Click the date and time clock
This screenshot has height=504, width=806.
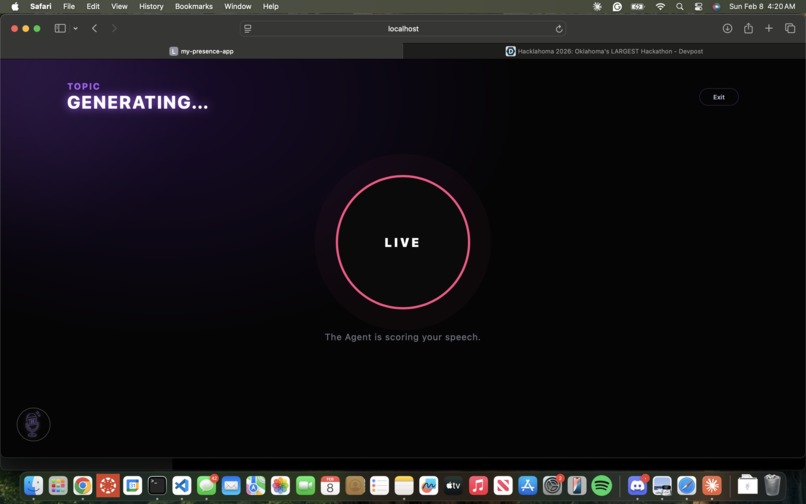tap(762, 6)
